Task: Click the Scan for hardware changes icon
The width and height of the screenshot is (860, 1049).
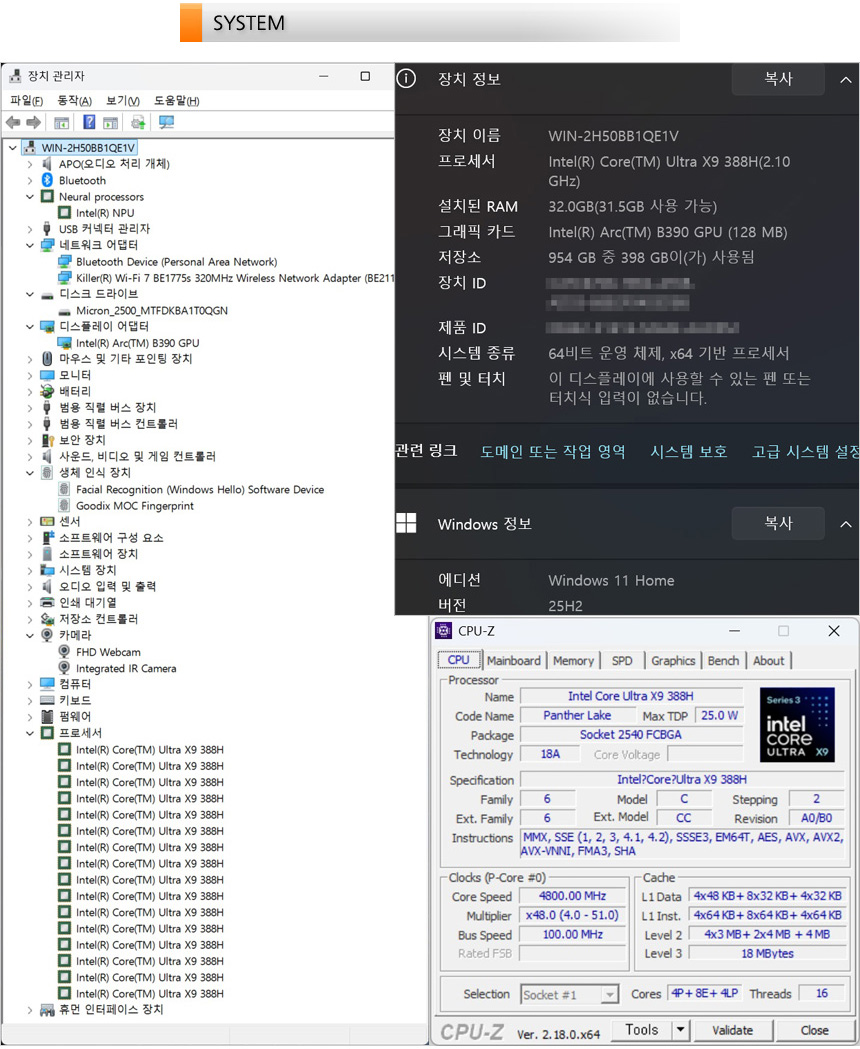Action: click(x=166, y=122)
